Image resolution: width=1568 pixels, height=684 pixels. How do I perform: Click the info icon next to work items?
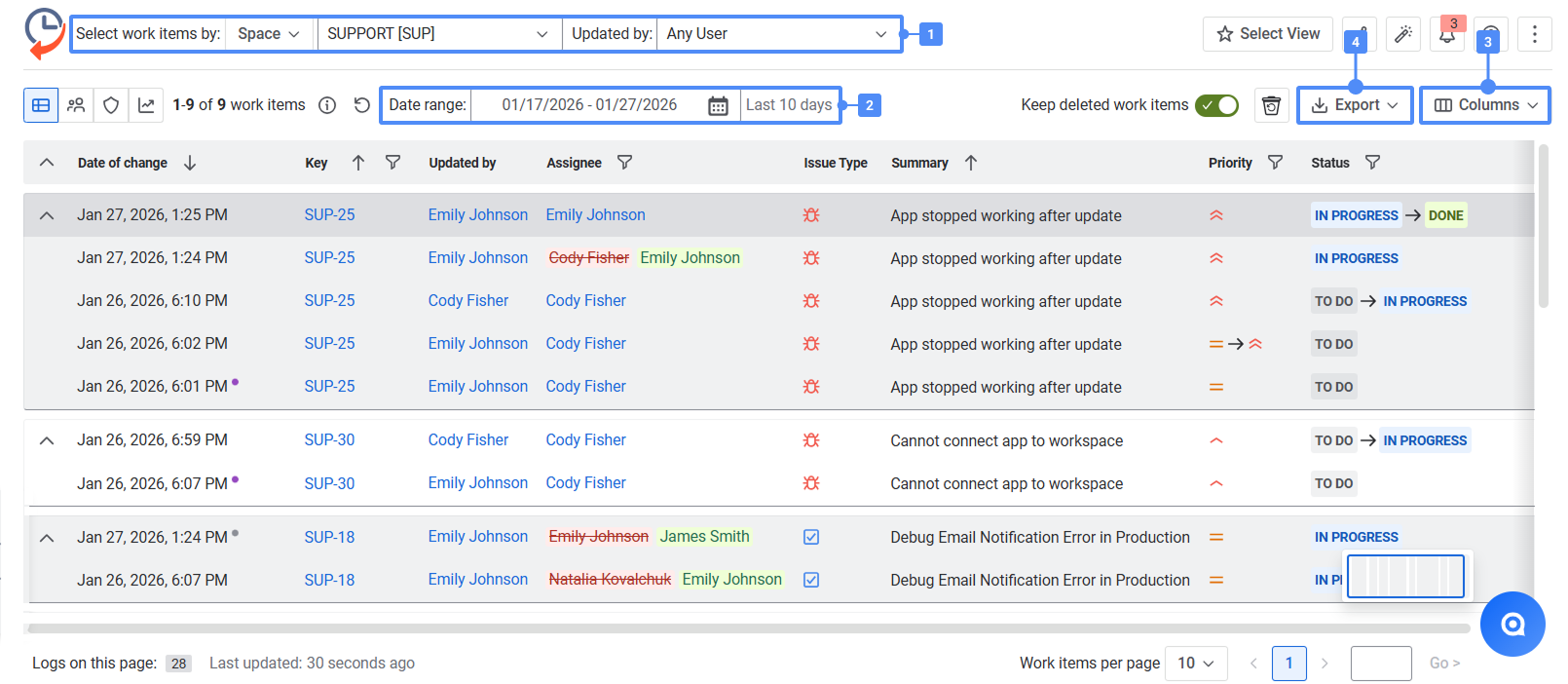tap(327, 105)
